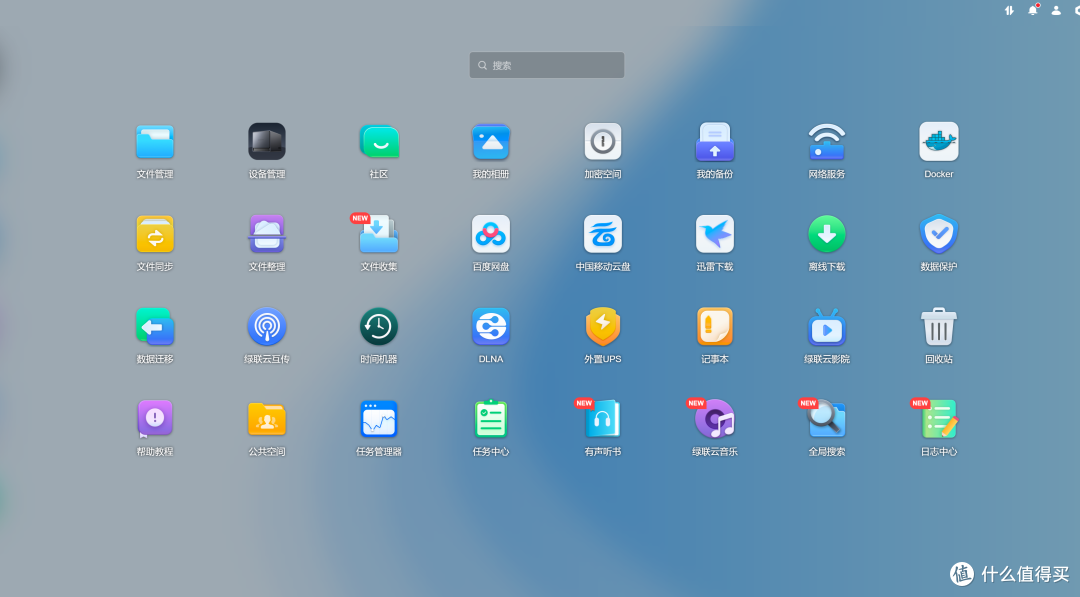1080x597 pixels.
Task: Open the 回收站 recycle bin
Action: click(939, 327)
